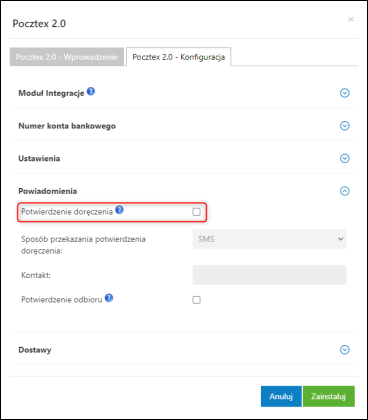The width and height of the screenshot is (368, 420).
Task: Click the Numer konta bankowego heading text
Action: click(67, 126)
